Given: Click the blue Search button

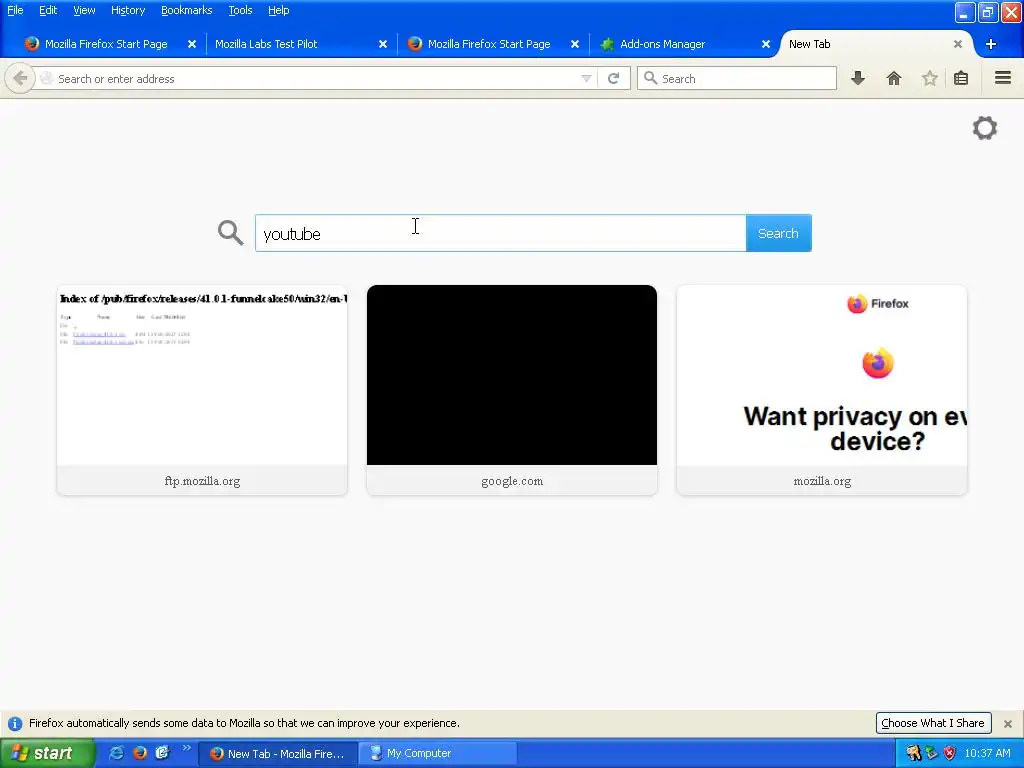Looking at the screenshot, I should (x=778, y=233).
